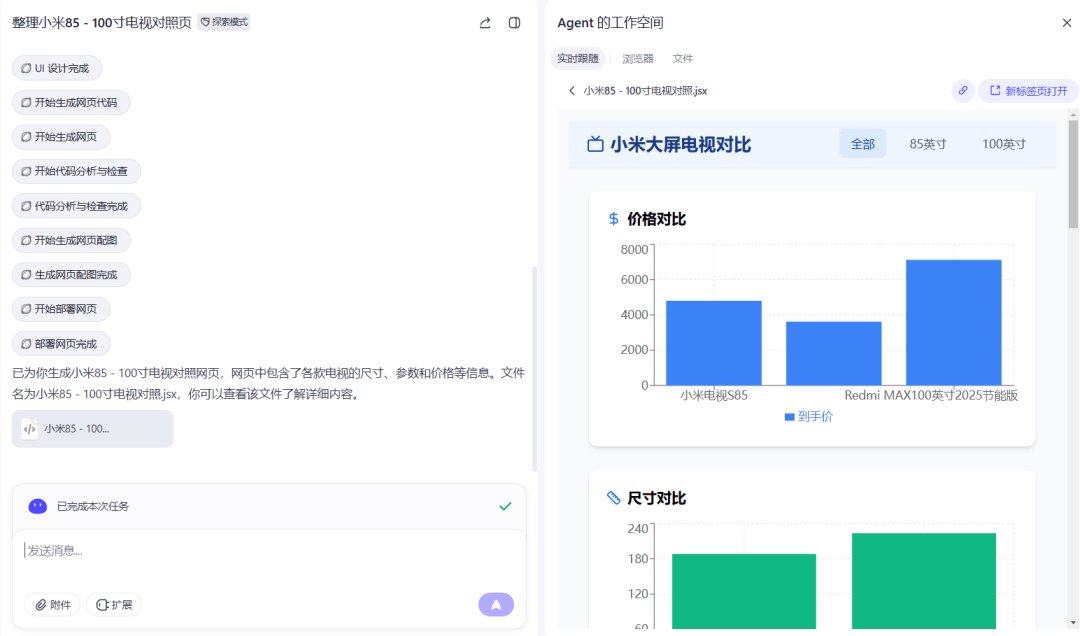Open the 开始部署网页 step chip

point(61,309)
